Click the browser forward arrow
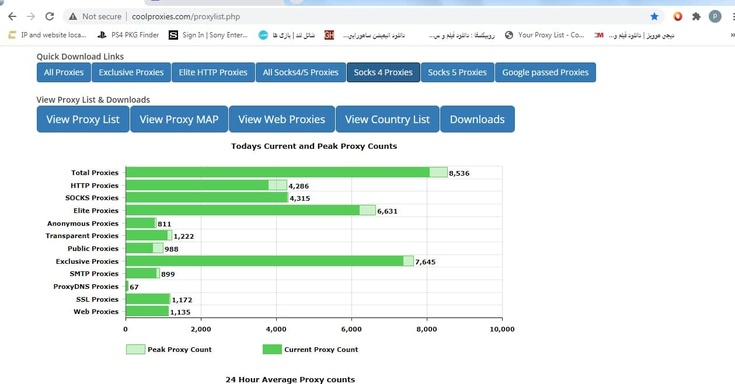 pyautogui.click(x=31, y=16)
